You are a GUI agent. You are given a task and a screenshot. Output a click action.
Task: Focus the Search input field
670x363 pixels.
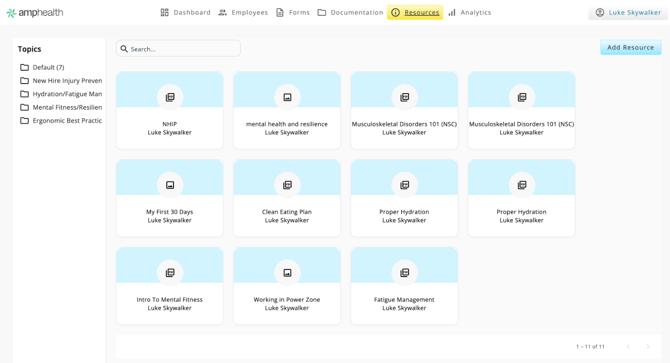point(178,49)
